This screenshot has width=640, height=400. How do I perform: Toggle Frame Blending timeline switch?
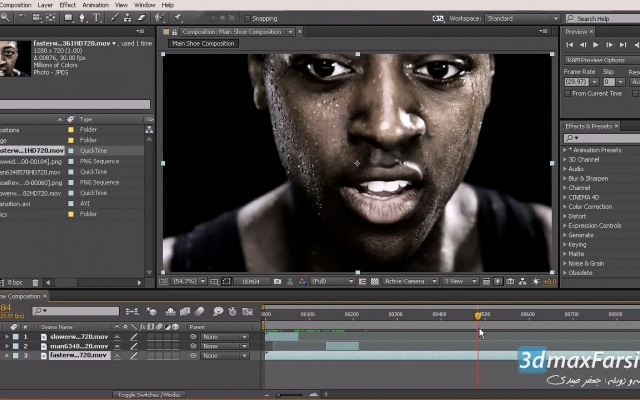185,312
